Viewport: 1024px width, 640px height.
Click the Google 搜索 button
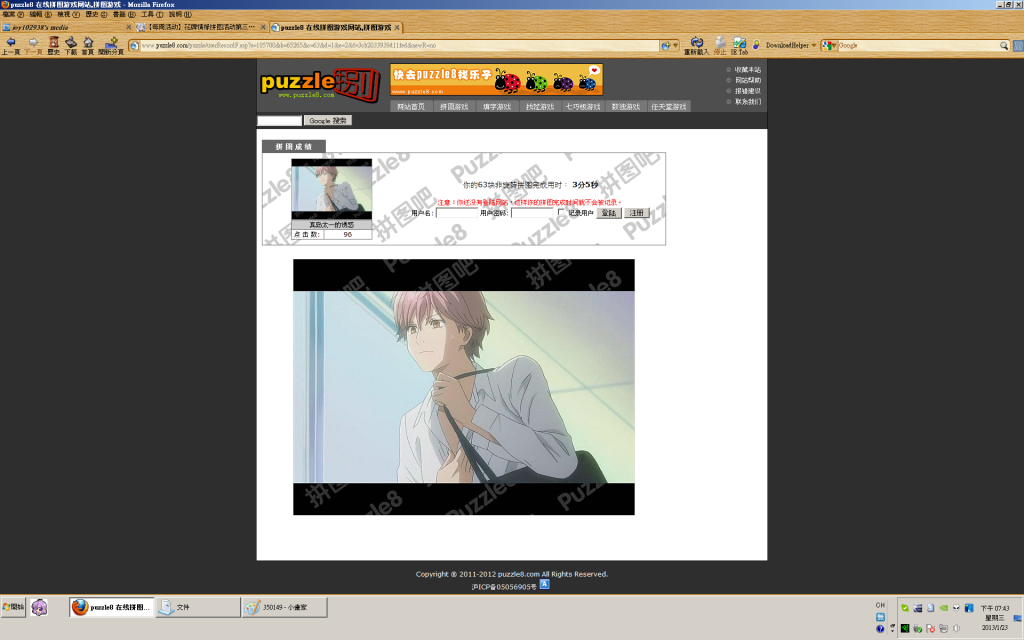[328, 120]
